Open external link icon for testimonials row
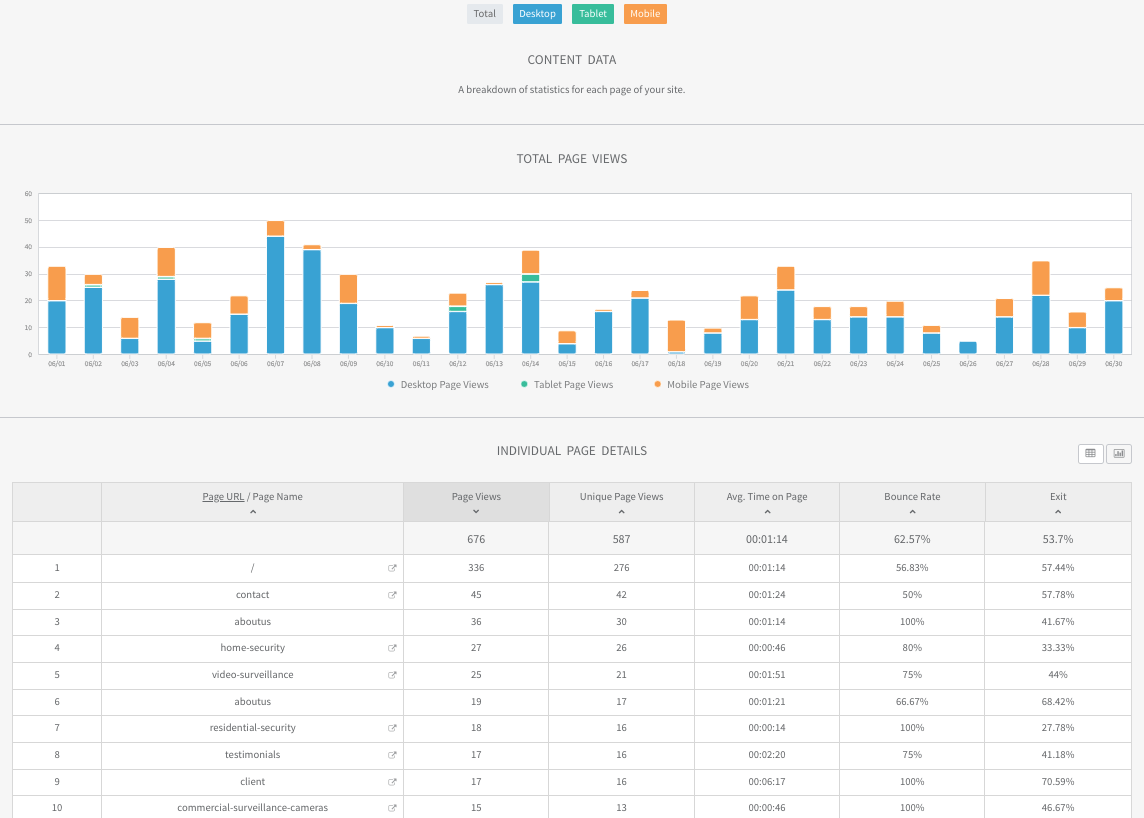The image size is (1144, 818). pos(392,755)
